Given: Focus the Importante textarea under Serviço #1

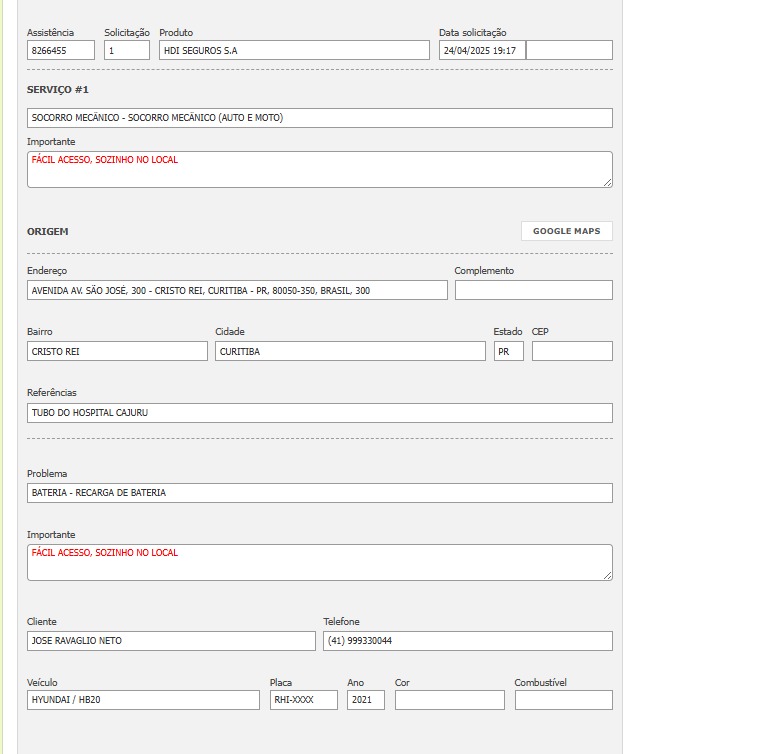Looking at the screenshot, I should 319,169.
